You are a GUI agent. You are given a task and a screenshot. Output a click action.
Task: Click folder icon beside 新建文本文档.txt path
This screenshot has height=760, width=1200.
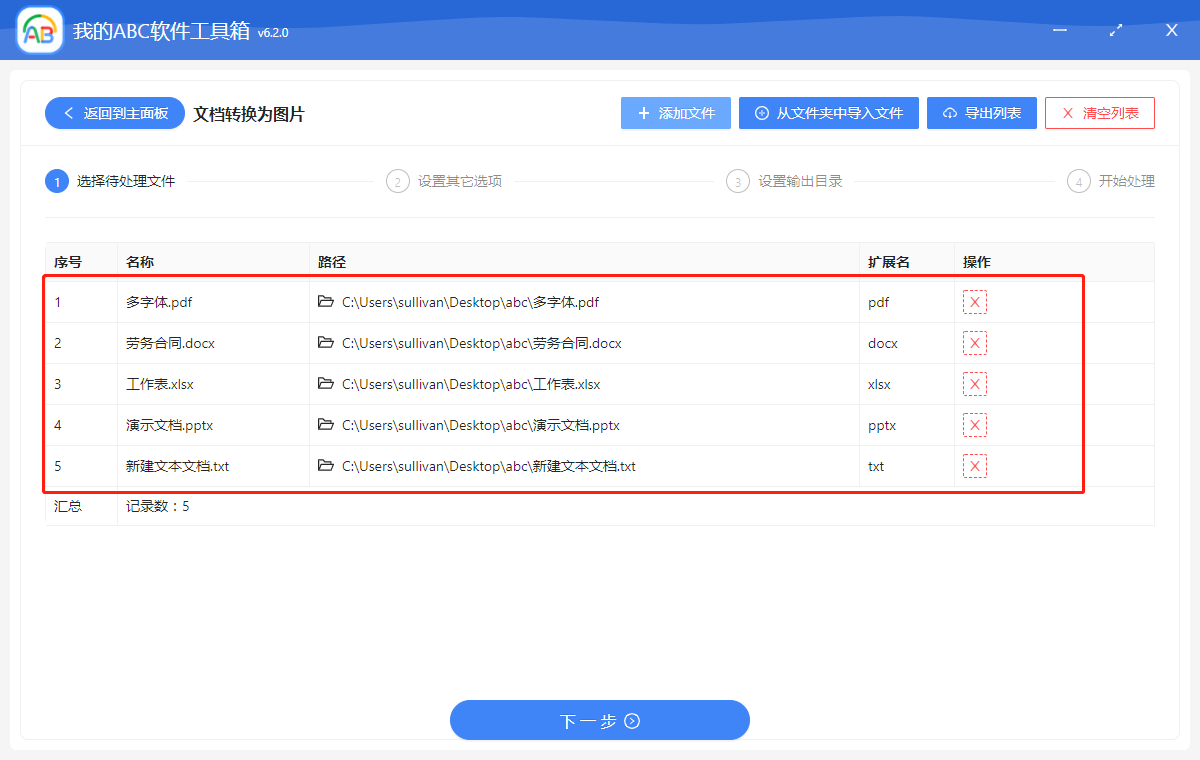(x=326, y=466)
